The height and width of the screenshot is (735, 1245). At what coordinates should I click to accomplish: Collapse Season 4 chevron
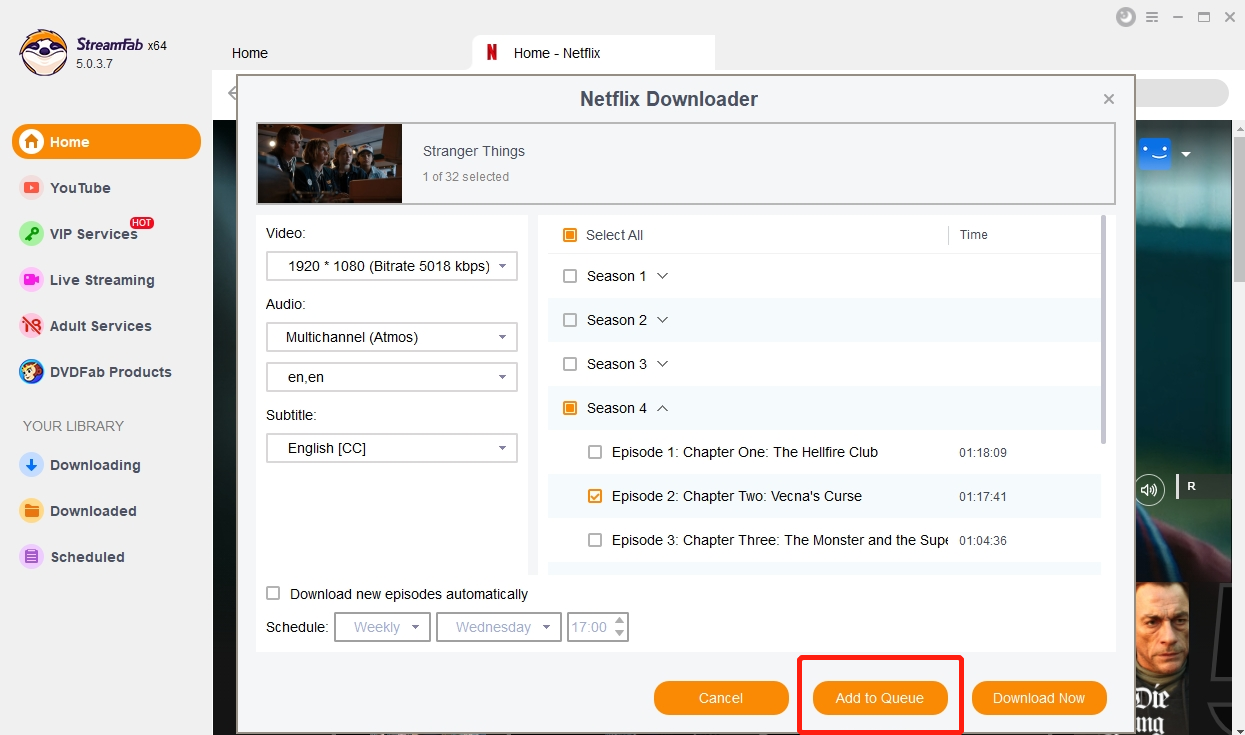click(662, 408)
